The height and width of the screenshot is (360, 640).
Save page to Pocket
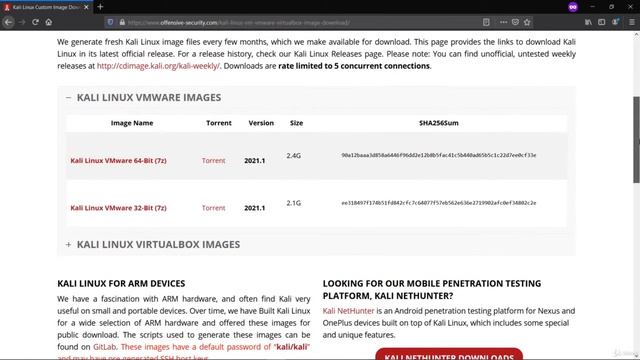click(x=515, y=22)
